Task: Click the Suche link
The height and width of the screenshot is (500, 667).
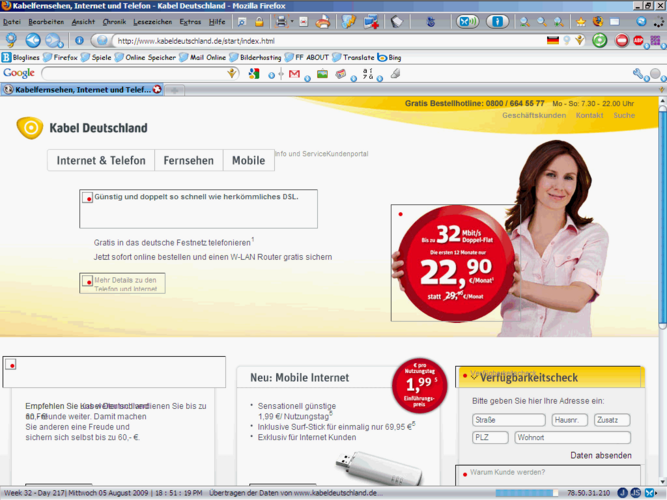Action: tap(624, 115)
